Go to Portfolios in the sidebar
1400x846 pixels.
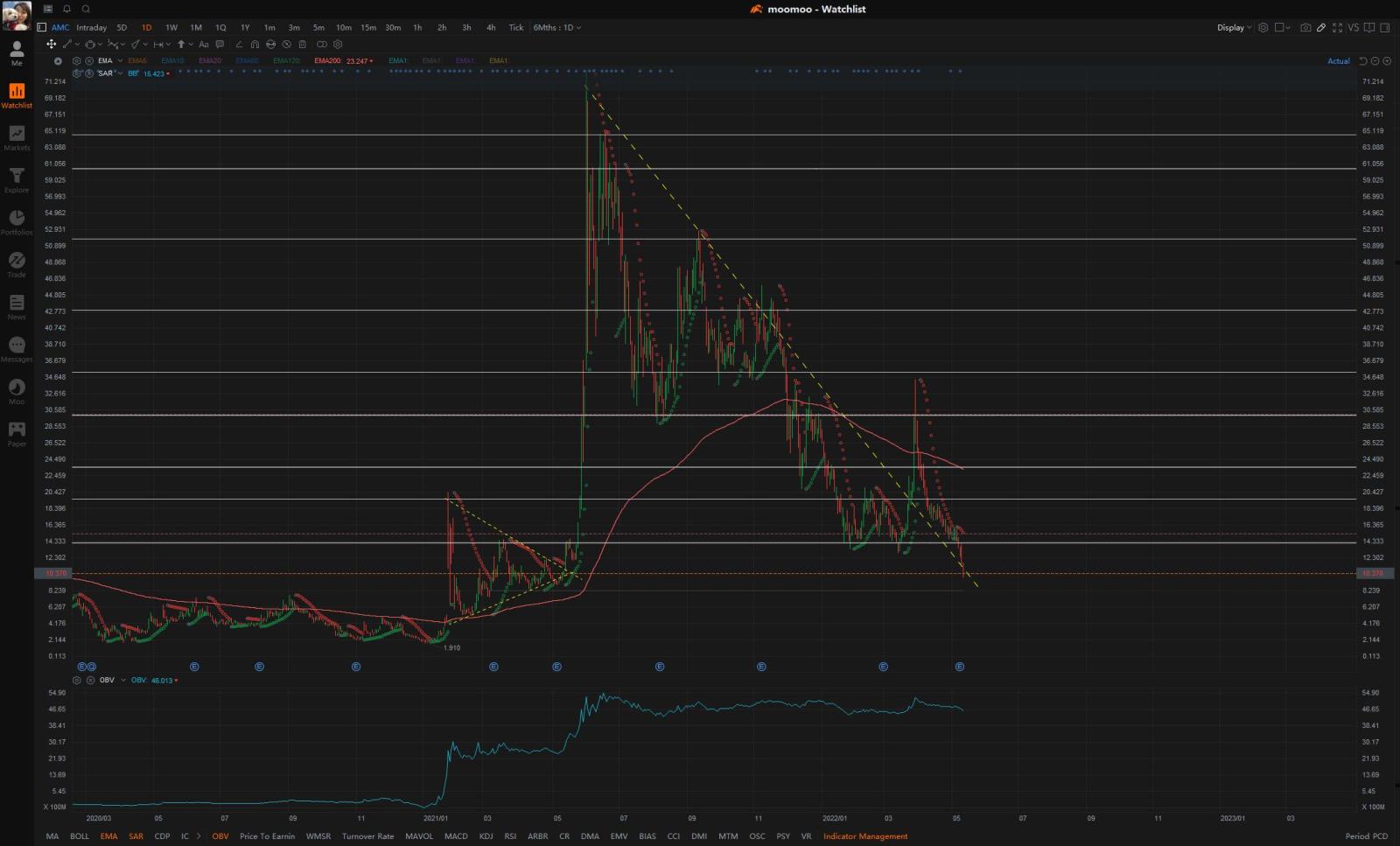[x=17, y=222]
